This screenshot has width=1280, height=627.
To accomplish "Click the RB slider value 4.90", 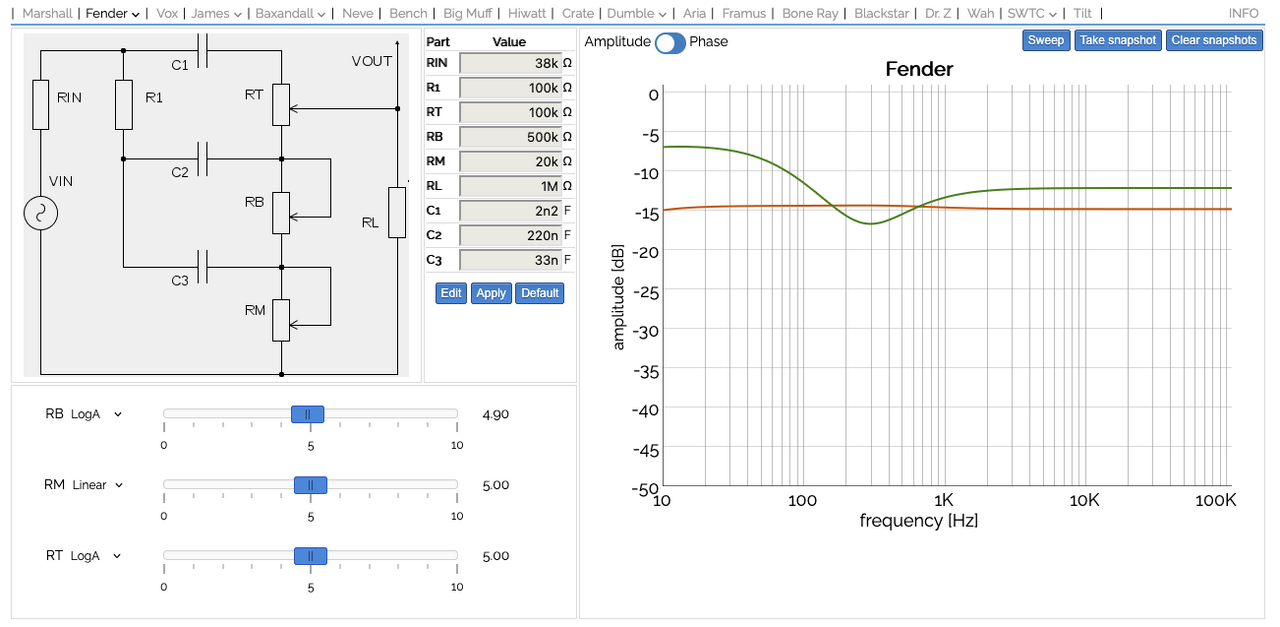I will click(496, 414).
